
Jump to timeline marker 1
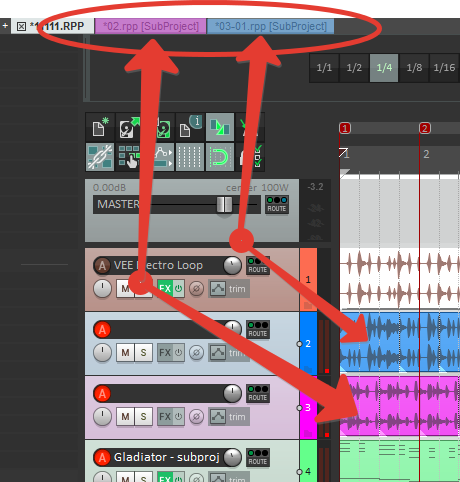coord(345,128)
